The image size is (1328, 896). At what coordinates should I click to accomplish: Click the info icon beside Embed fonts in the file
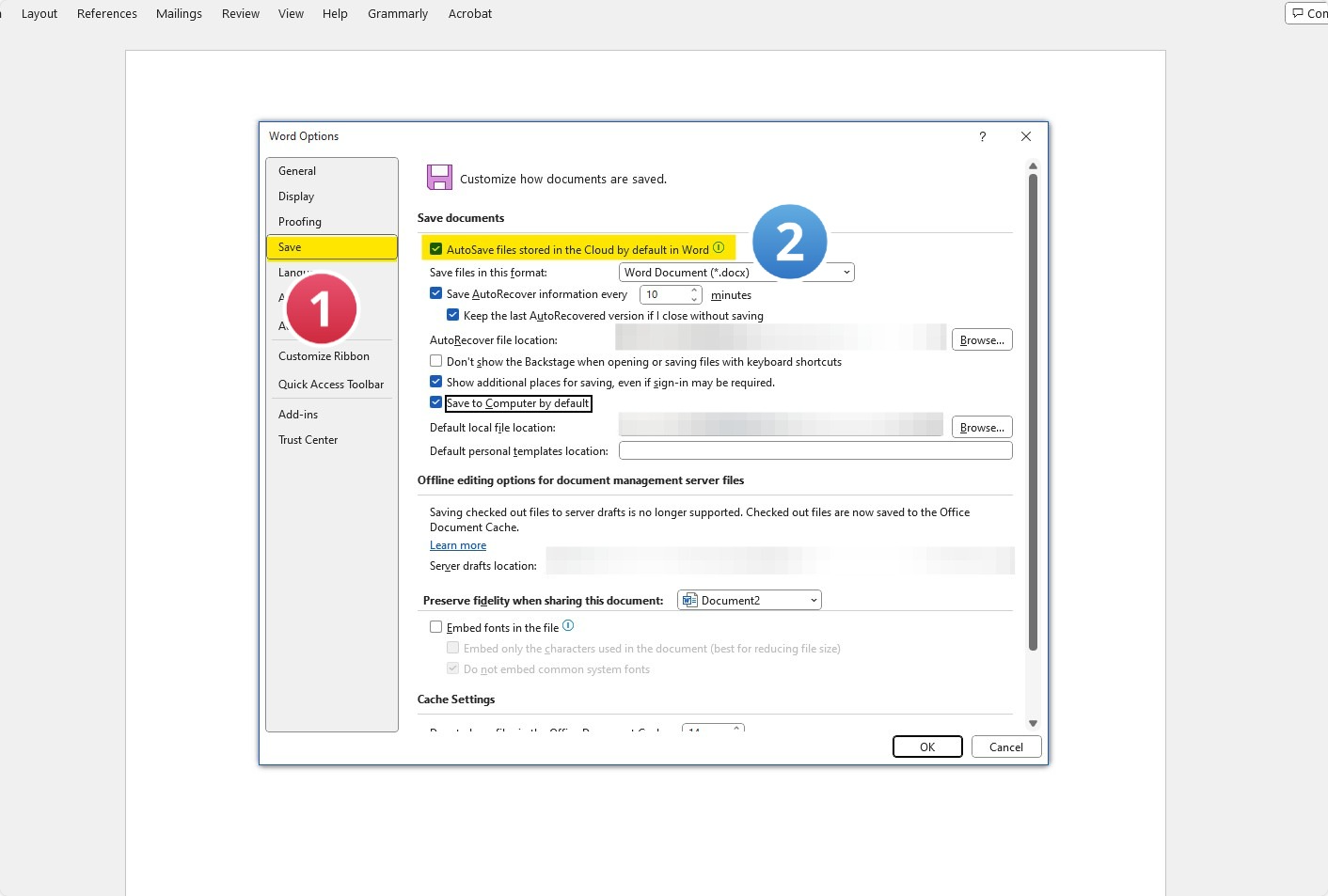(x=568, y=626)
